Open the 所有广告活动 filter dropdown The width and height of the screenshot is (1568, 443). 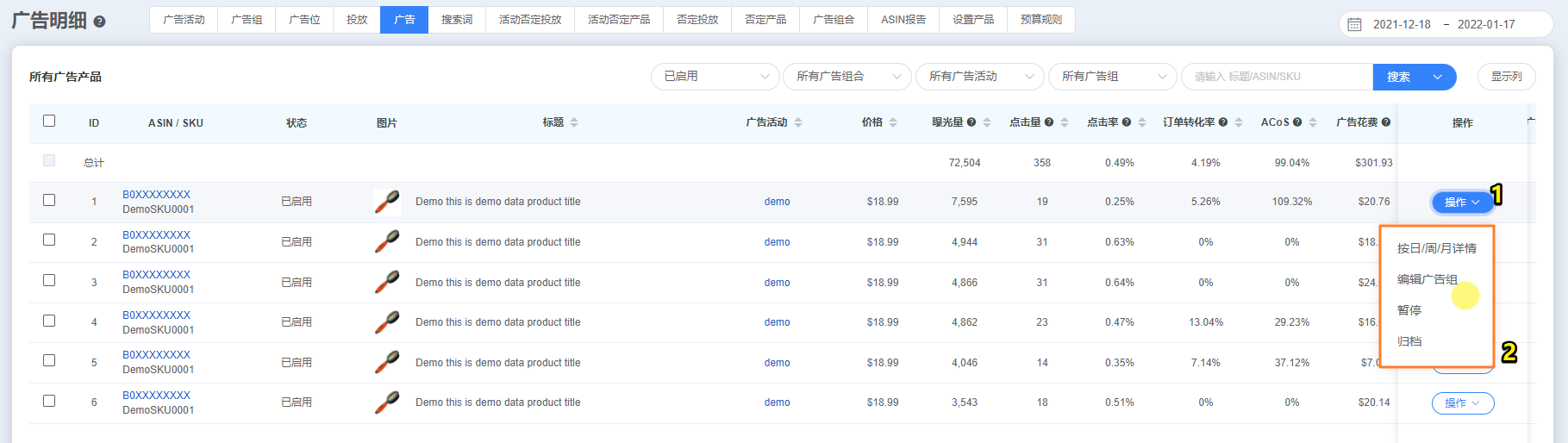tap(979, 77)
